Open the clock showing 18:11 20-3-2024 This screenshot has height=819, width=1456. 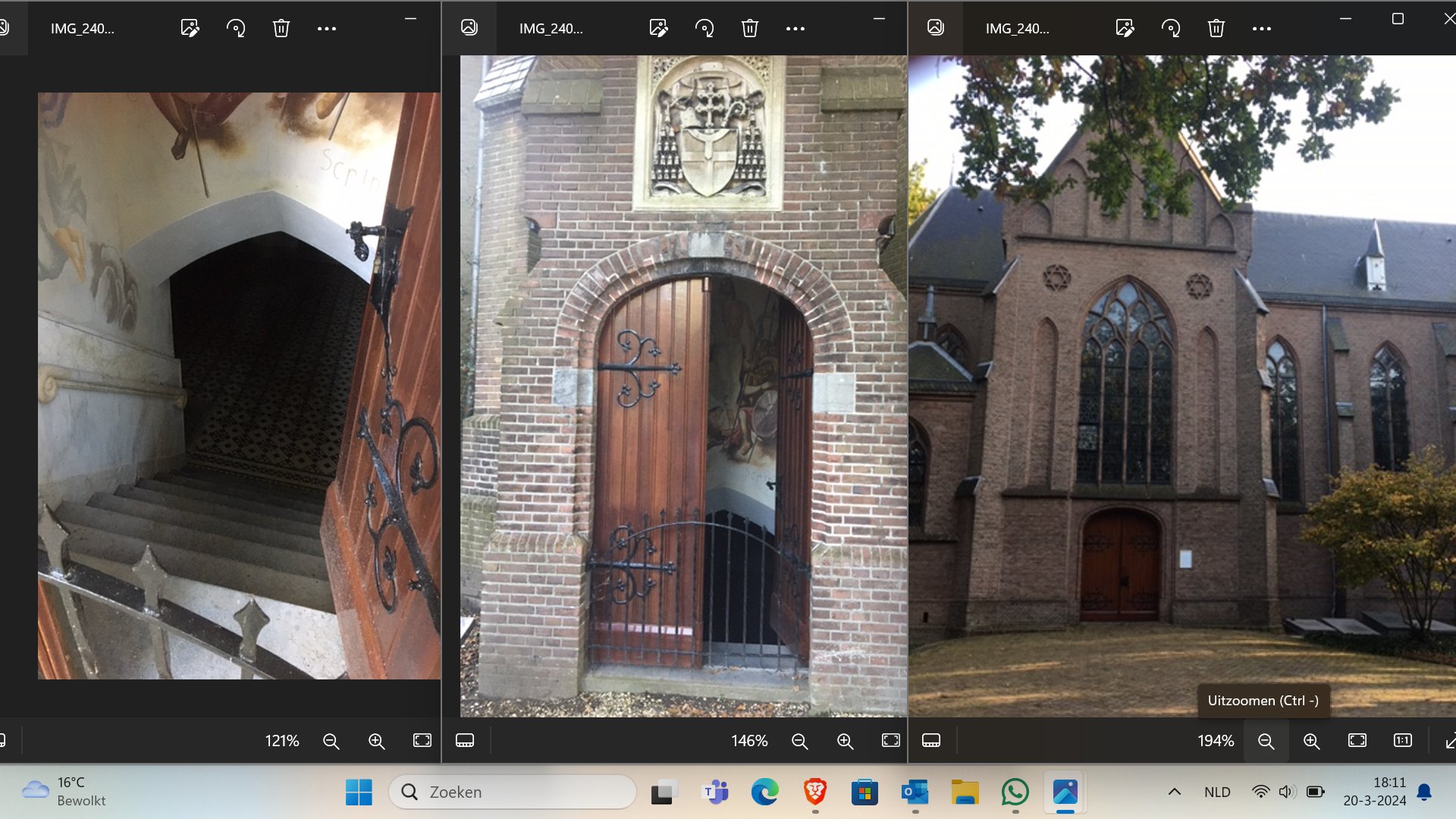coord(1374,791)
